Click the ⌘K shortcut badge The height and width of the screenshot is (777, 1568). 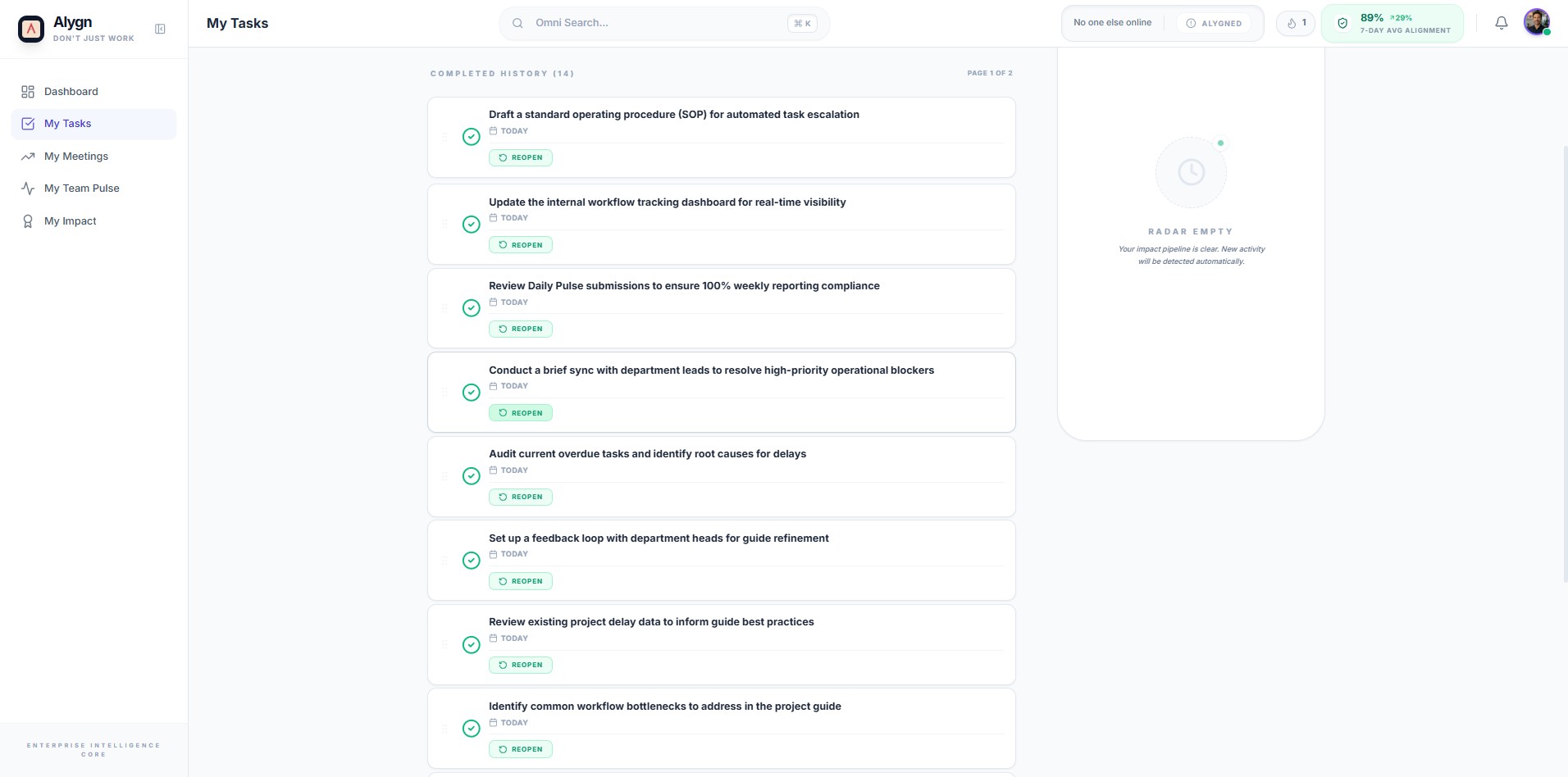[802, 23]
